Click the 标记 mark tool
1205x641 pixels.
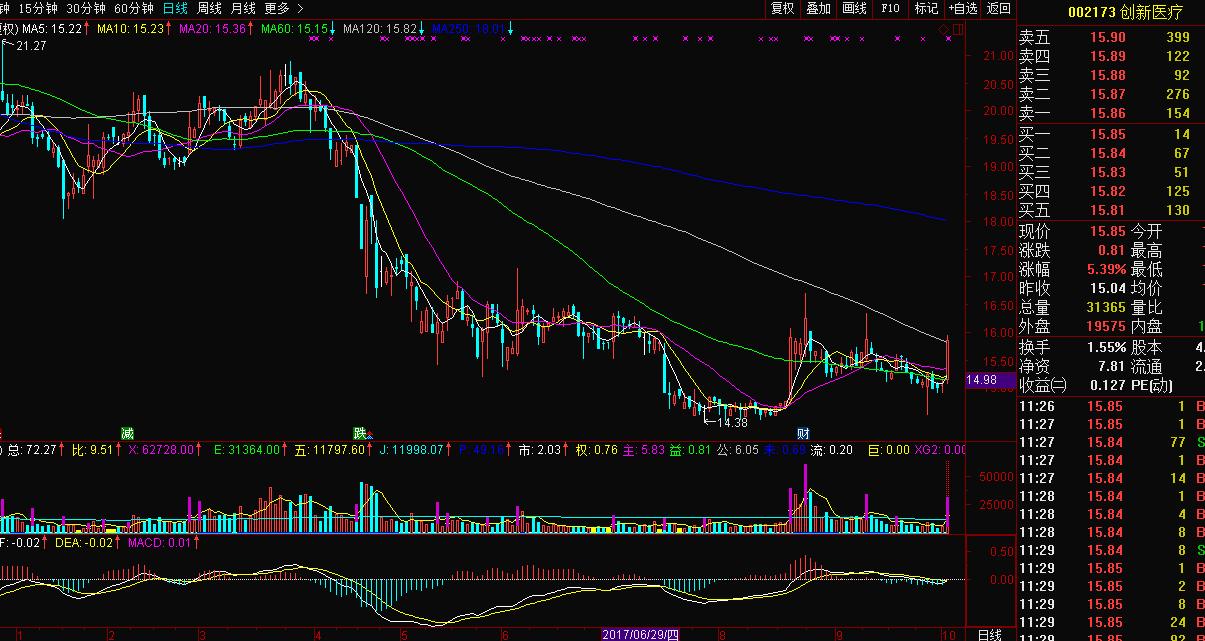926,8
